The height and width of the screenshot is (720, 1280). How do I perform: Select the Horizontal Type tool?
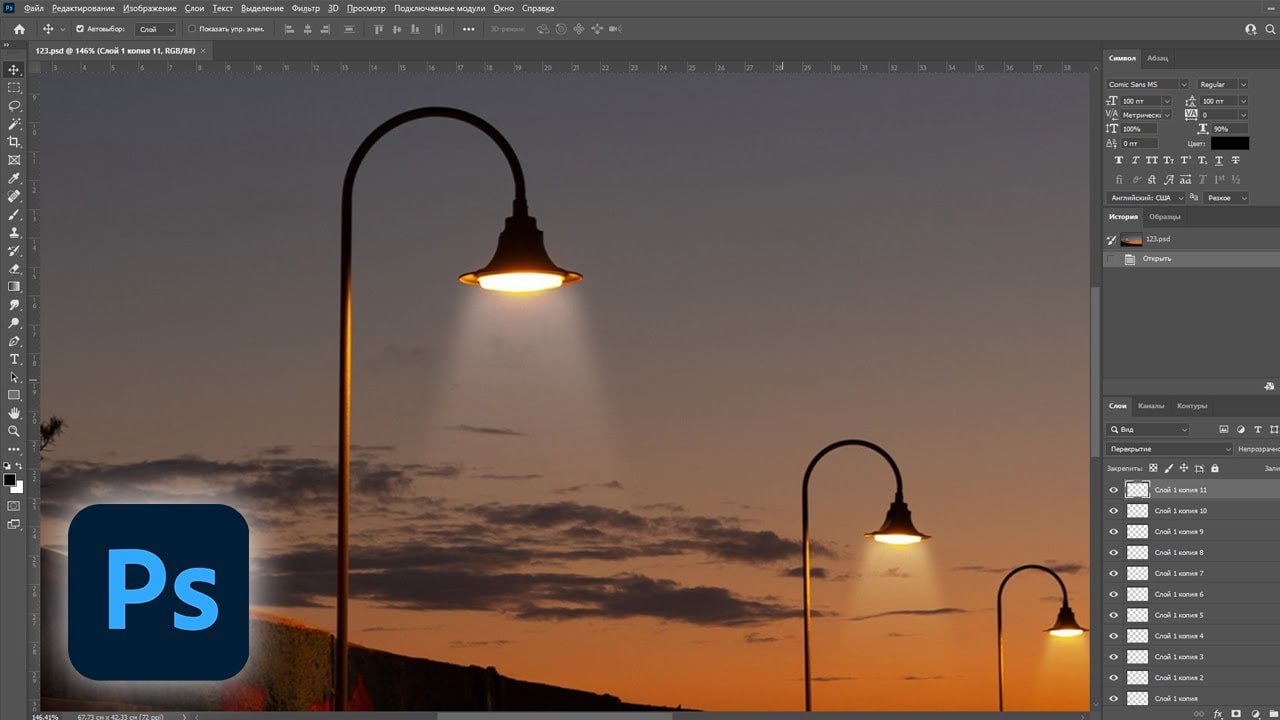14,359
